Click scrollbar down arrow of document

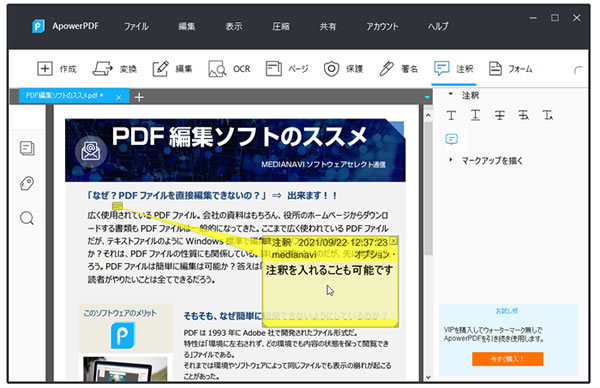tap(428, 377)
